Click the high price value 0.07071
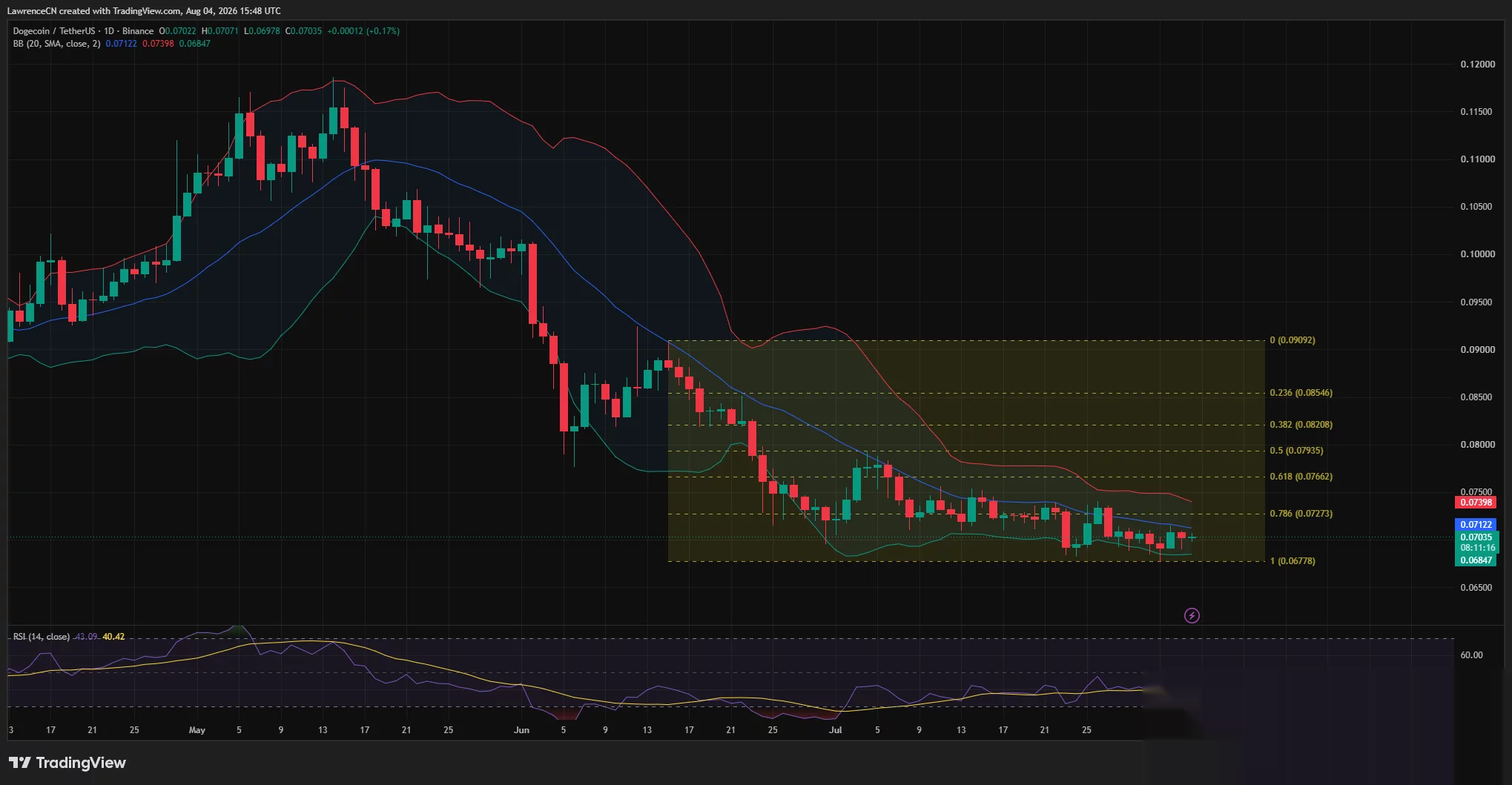This screenshot has width=1512, height=785. pos(222,31)
